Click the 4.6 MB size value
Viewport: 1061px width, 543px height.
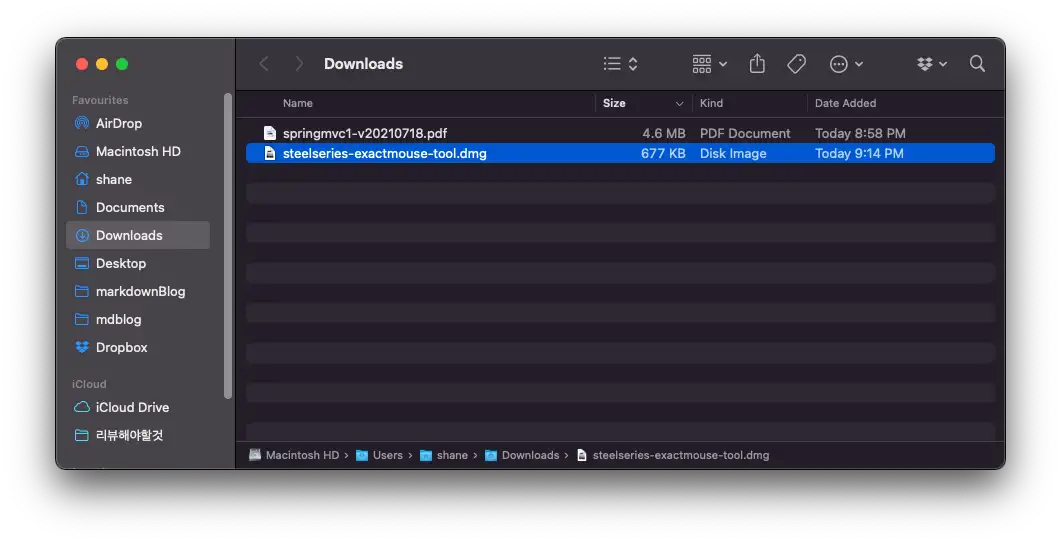click(x=664, y=133)
